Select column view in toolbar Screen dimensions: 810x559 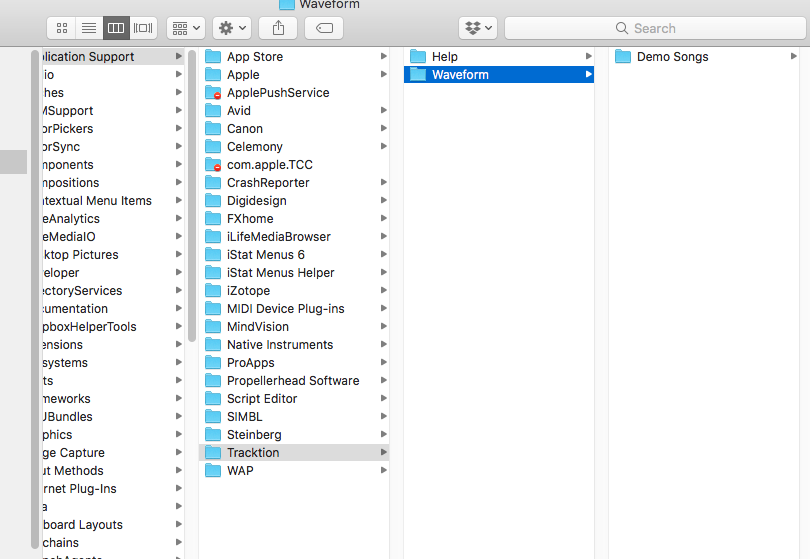(x=116, y=28)
